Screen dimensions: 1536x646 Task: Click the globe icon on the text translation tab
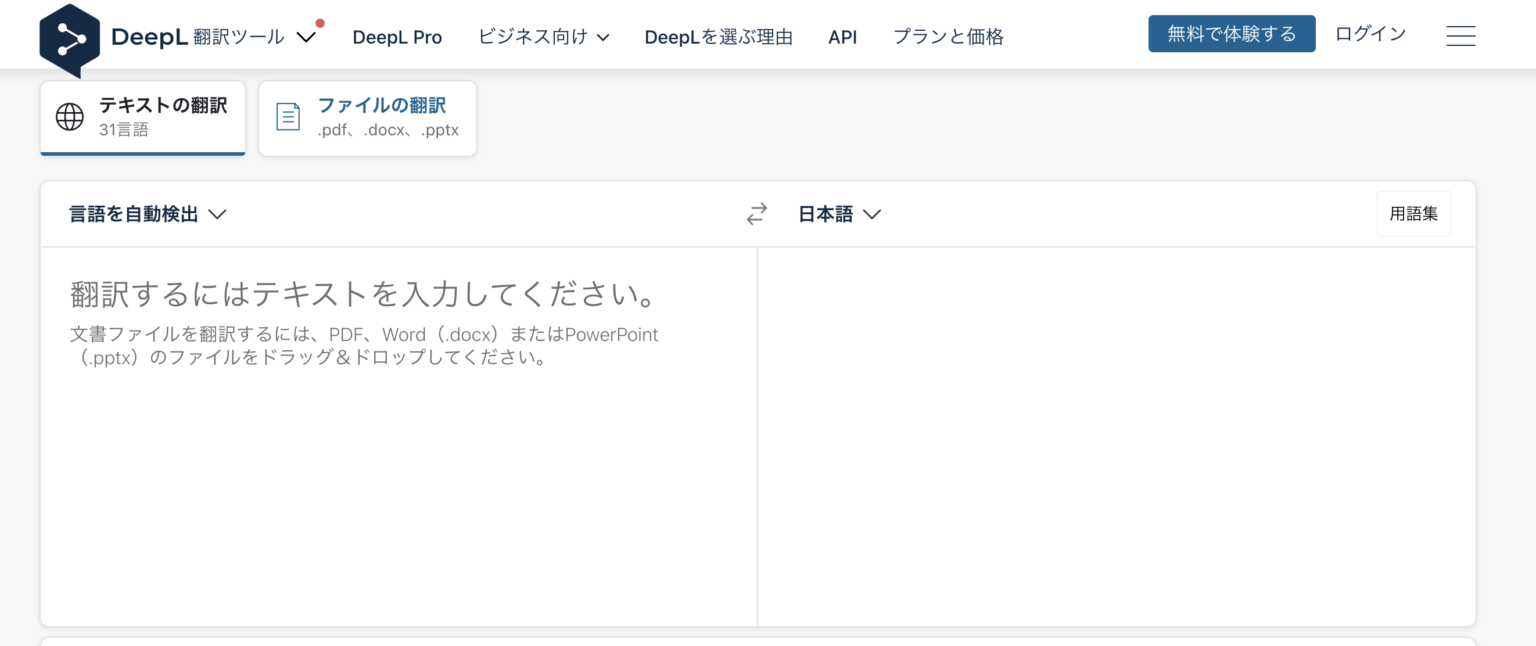68,116
